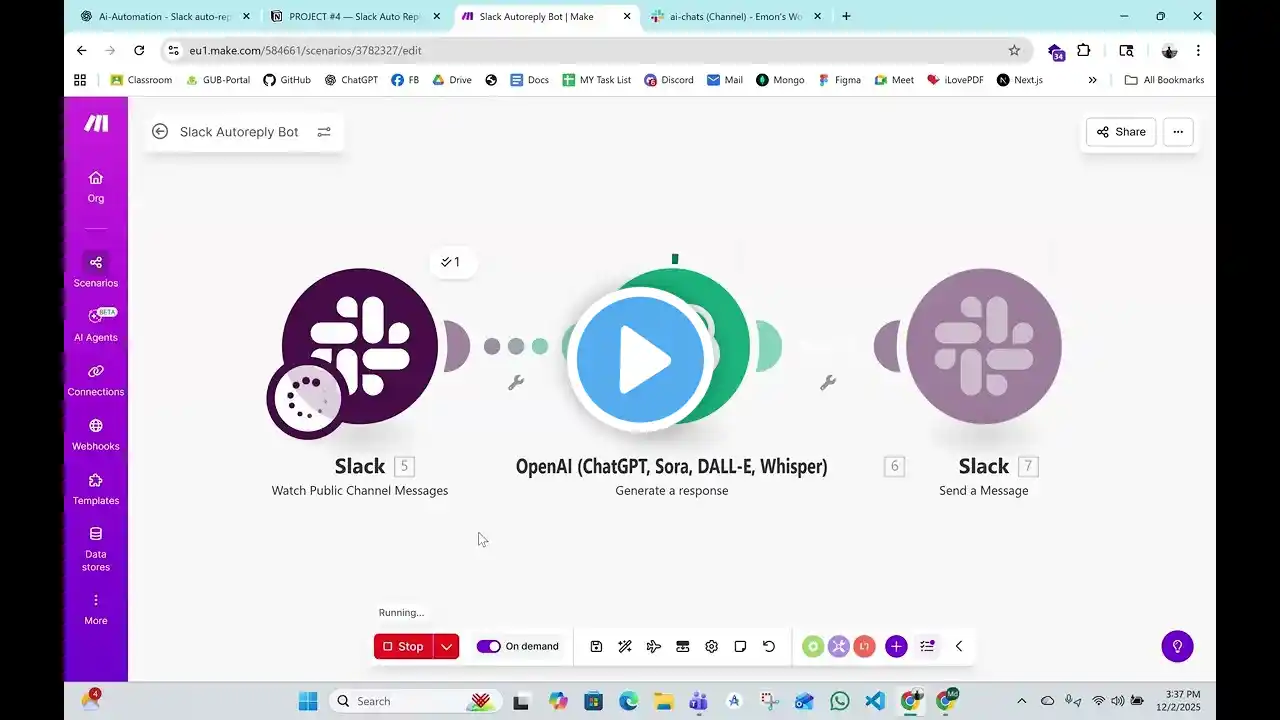Open scenario settings gear in bottom toolbar
This screenshot has height=720, width=1280.
click(712, 646)
